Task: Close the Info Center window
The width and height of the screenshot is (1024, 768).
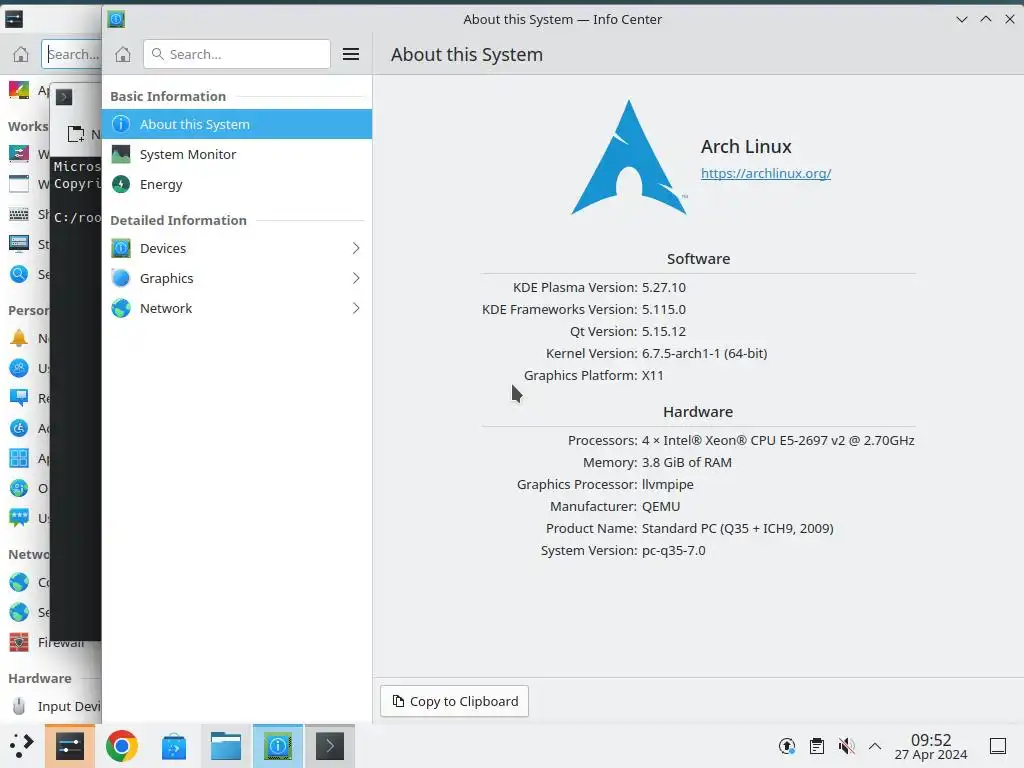Action: pyautogui.click(x=1010, y=20)
